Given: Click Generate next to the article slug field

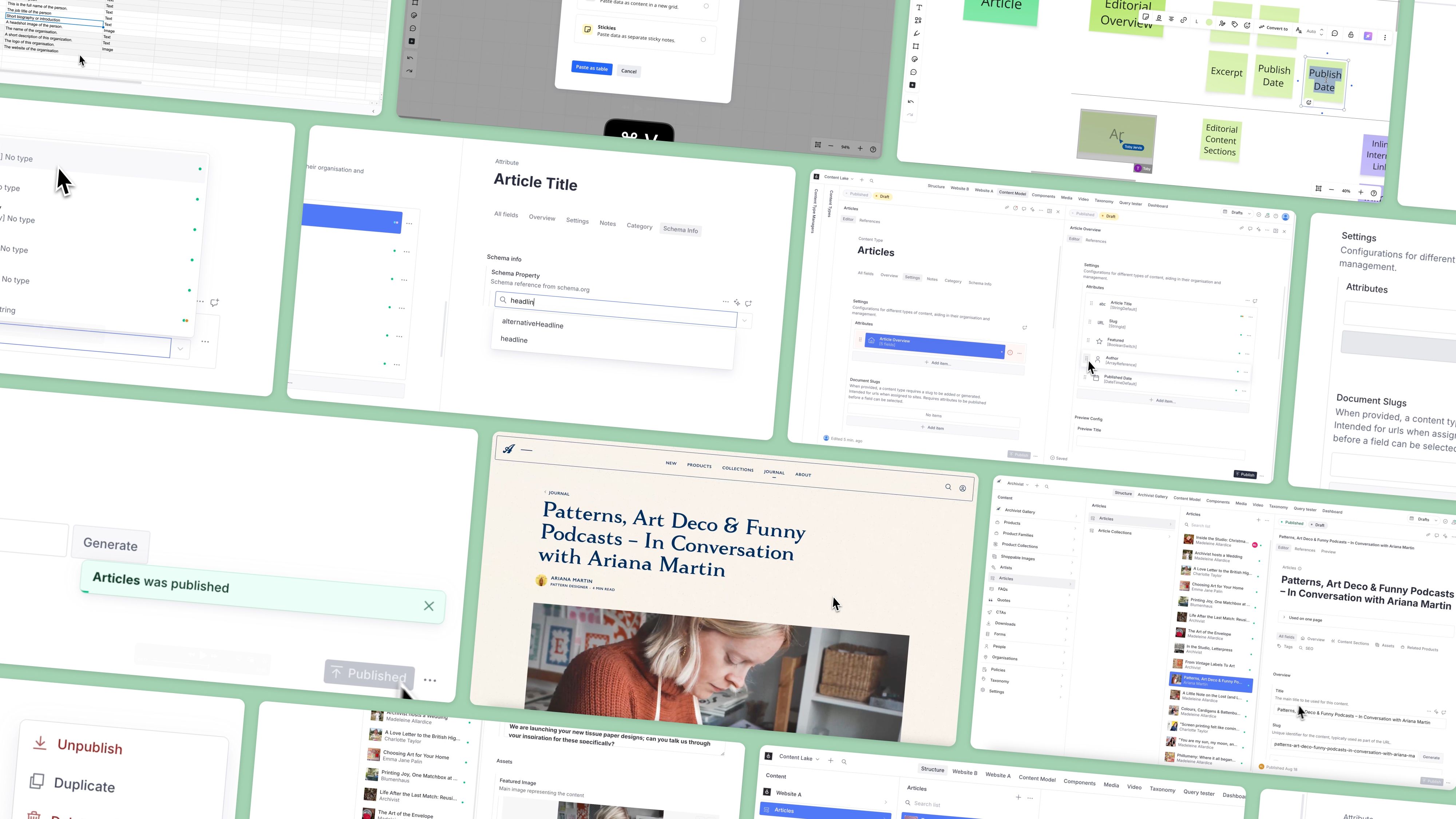Looking at the screenshot, I should click(1431, 757).
